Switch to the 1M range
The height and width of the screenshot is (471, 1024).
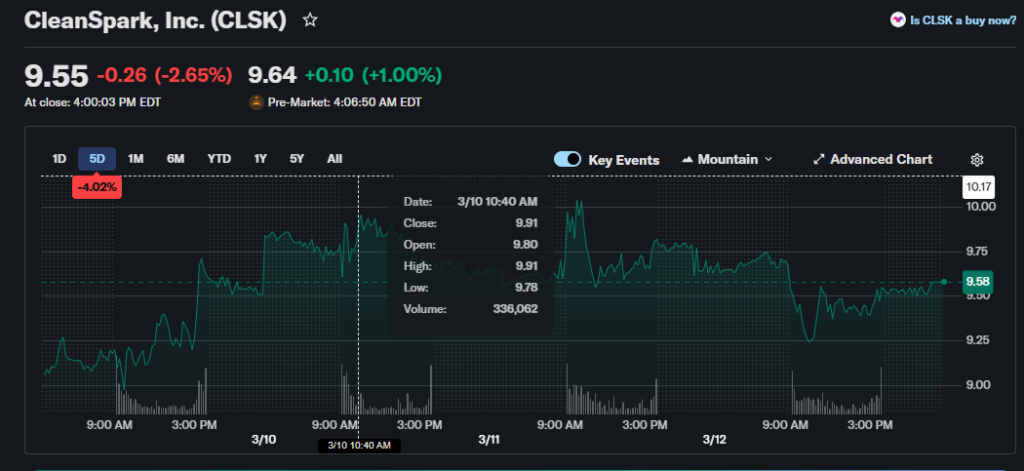(x=136, y=158)
